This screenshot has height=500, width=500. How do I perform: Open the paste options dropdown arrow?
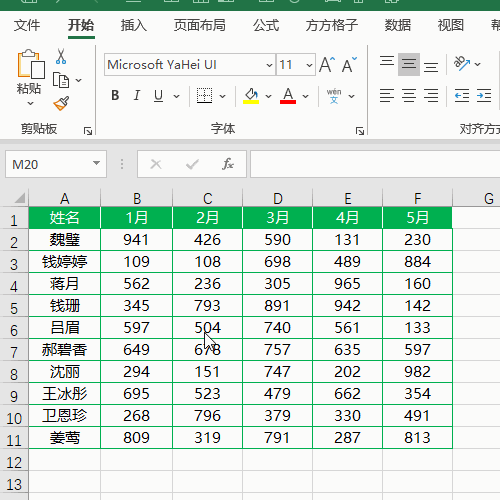[x=30, y=103]
